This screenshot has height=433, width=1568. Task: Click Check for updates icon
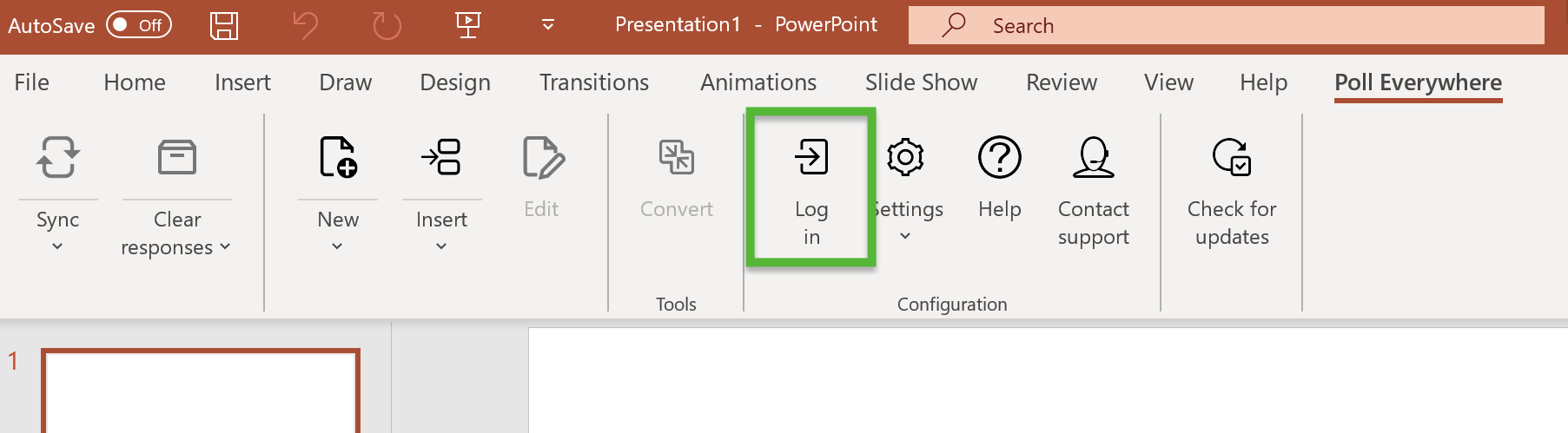point(1232,157)
